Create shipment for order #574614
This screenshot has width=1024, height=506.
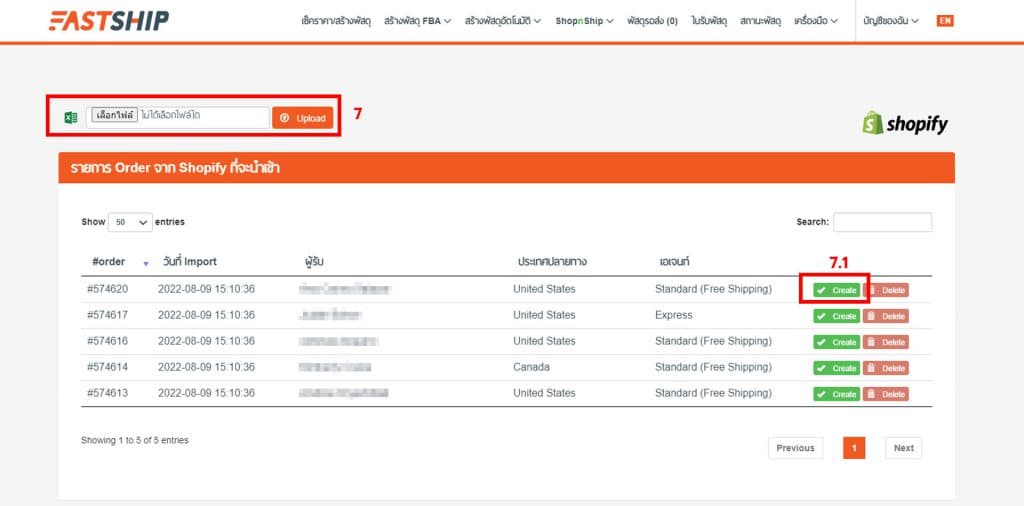tap(836, 368)
